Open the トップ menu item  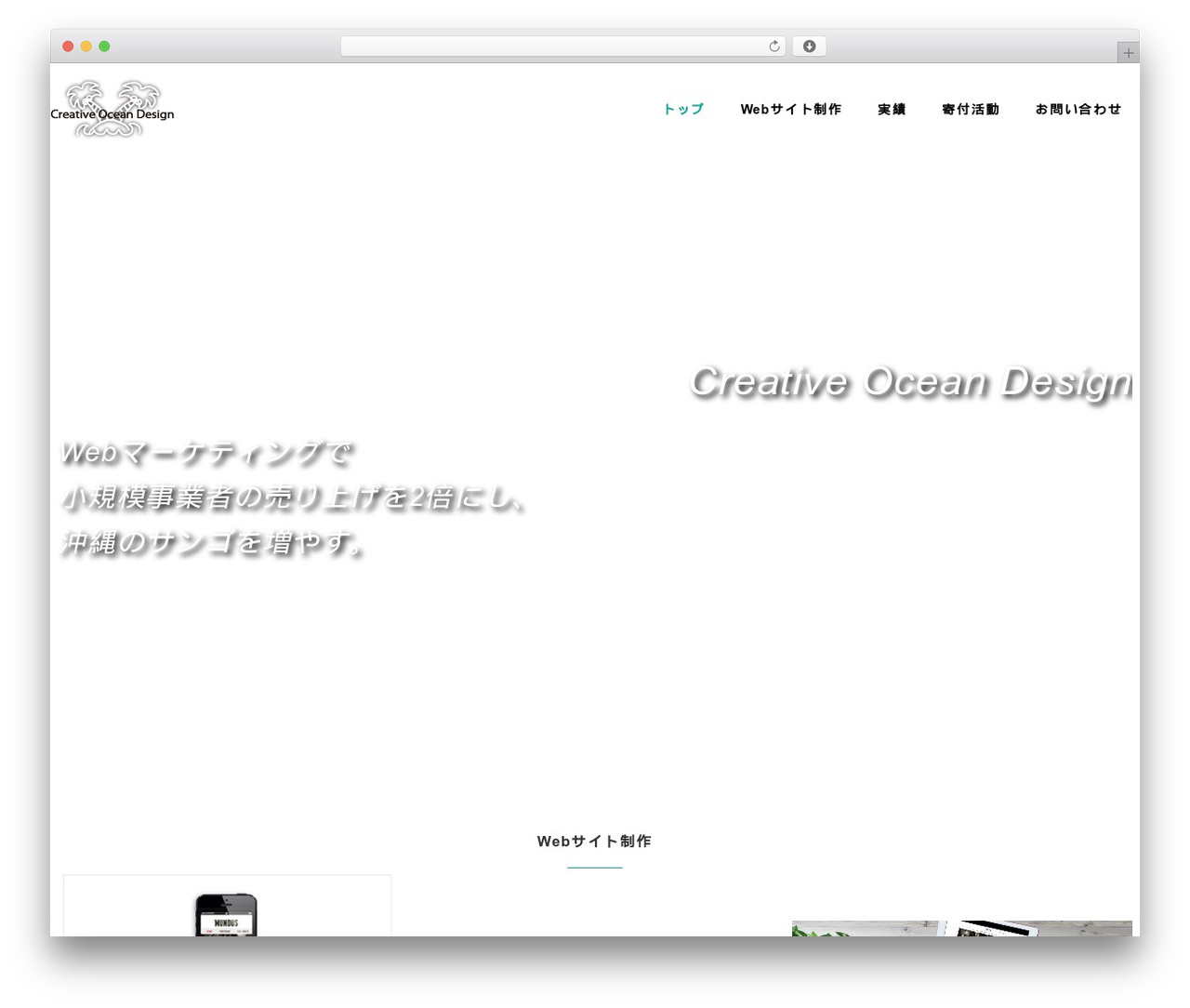683,109
